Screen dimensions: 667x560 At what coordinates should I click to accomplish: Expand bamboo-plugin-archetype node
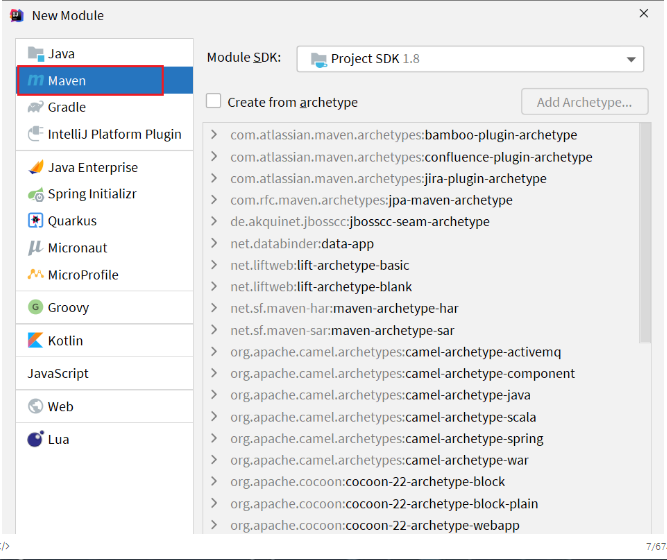pyautogui.click(x=214, y=134)
